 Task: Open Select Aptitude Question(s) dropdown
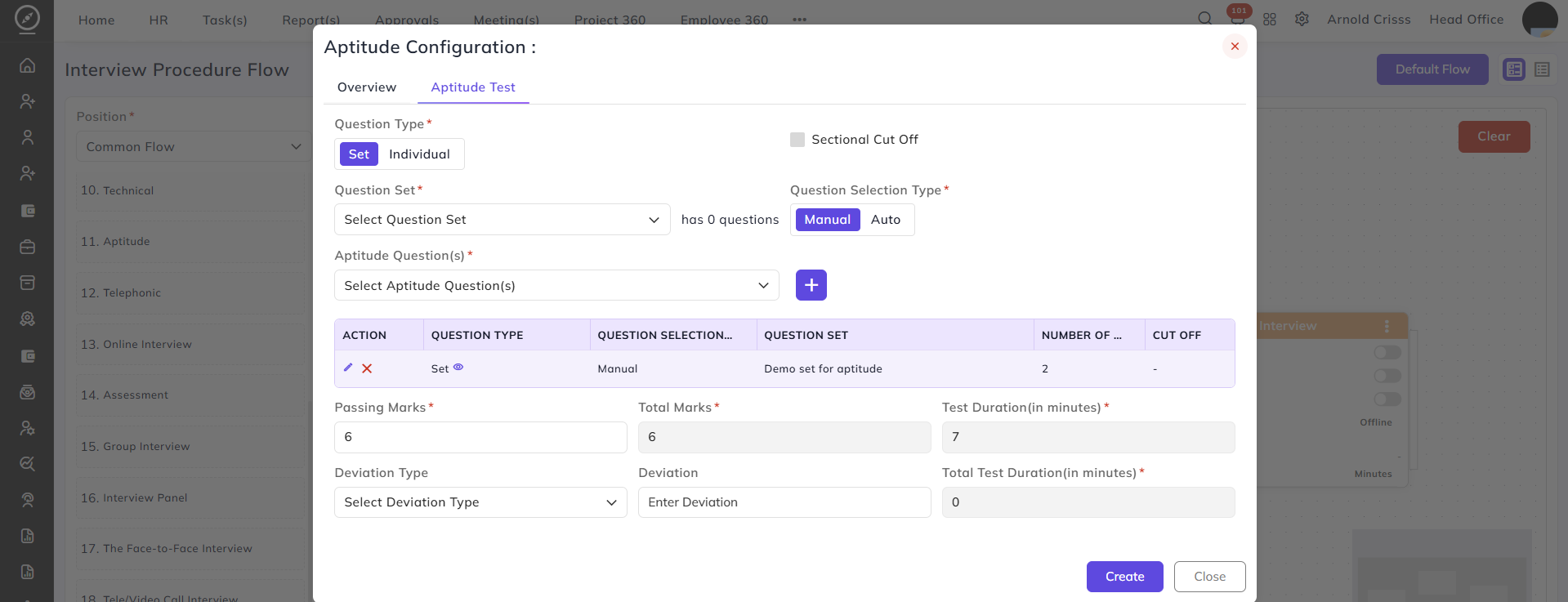click(x=556, y=285)
